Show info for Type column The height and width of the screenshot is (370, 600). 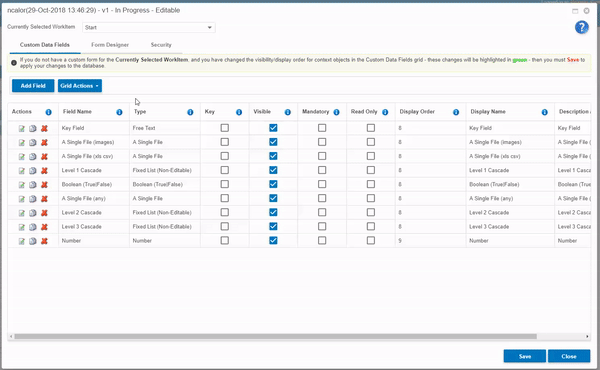(190, 112)
